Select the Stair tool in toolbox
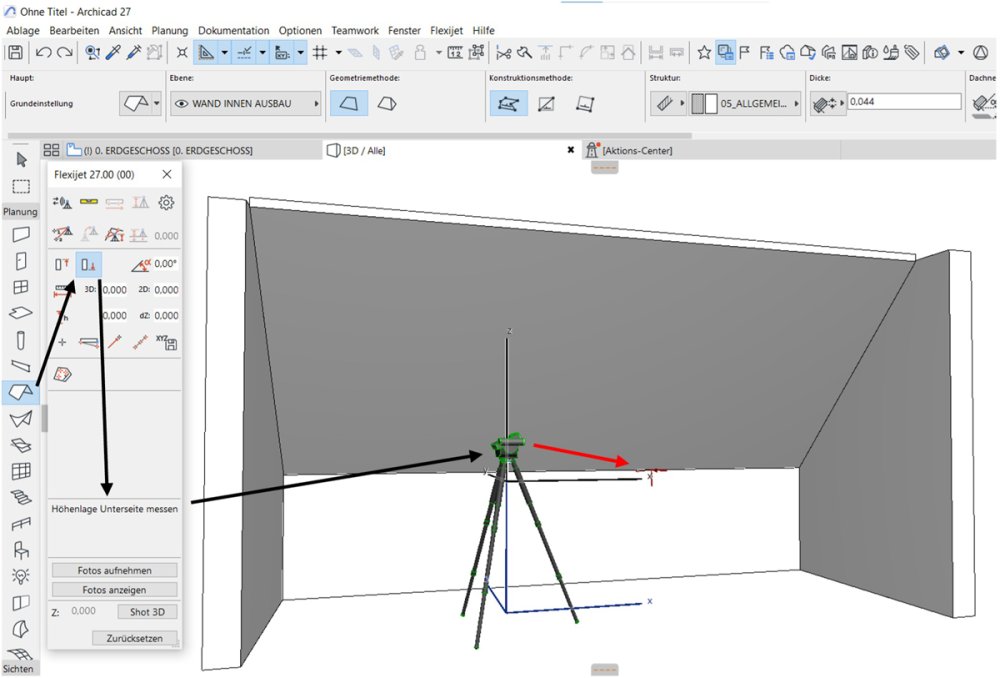The width and height of the screenshot is (1000, 678). 20,497
